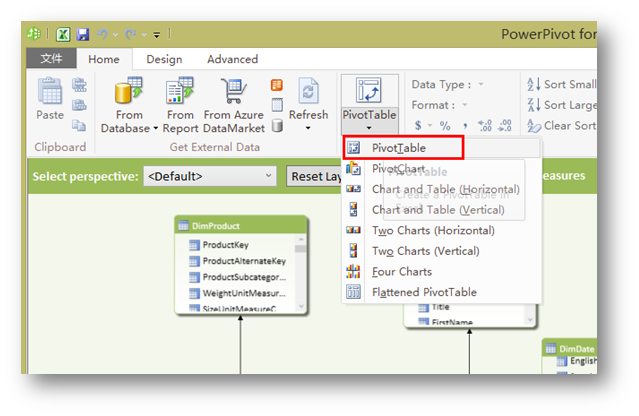
Task: Click the PivotTable ribbon button icon
Action: coord(369,90)
